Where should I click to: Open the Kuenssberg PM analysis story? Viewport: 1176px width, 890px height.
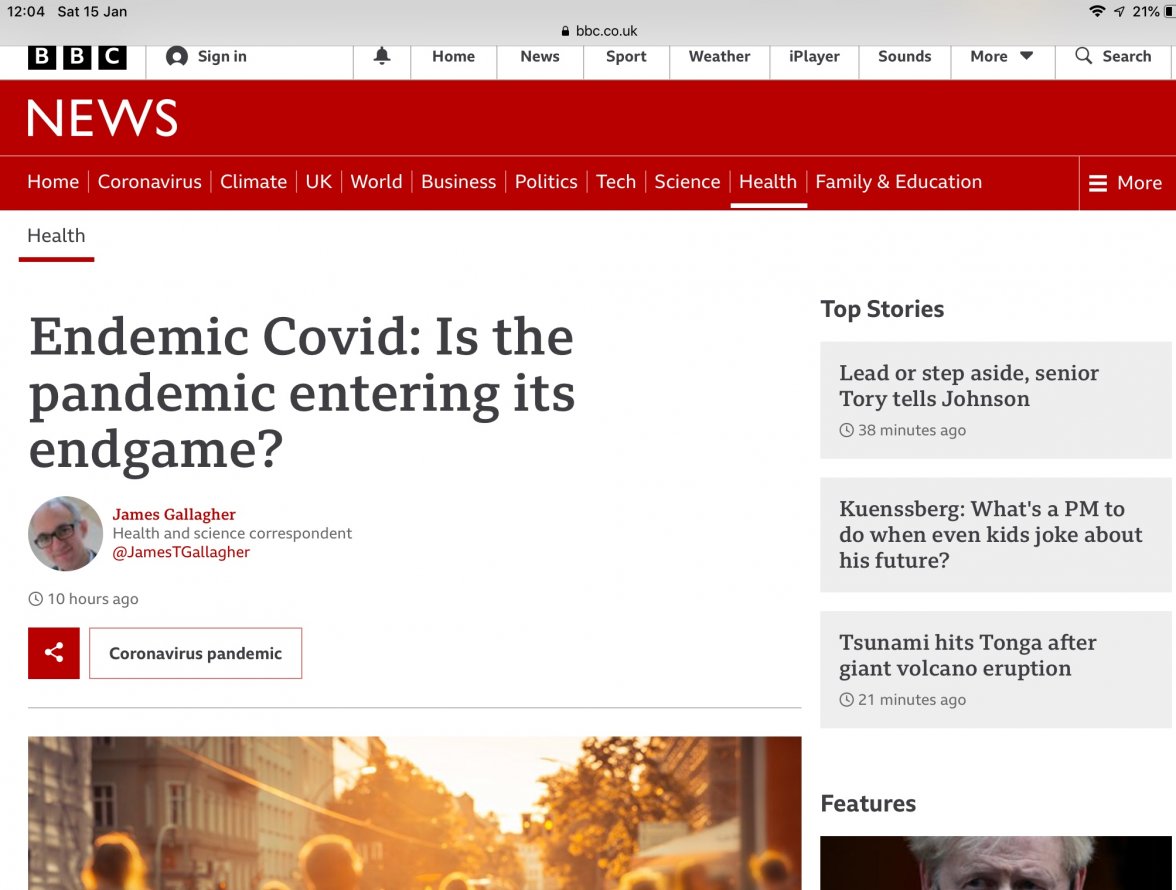(x=990, y=534)
